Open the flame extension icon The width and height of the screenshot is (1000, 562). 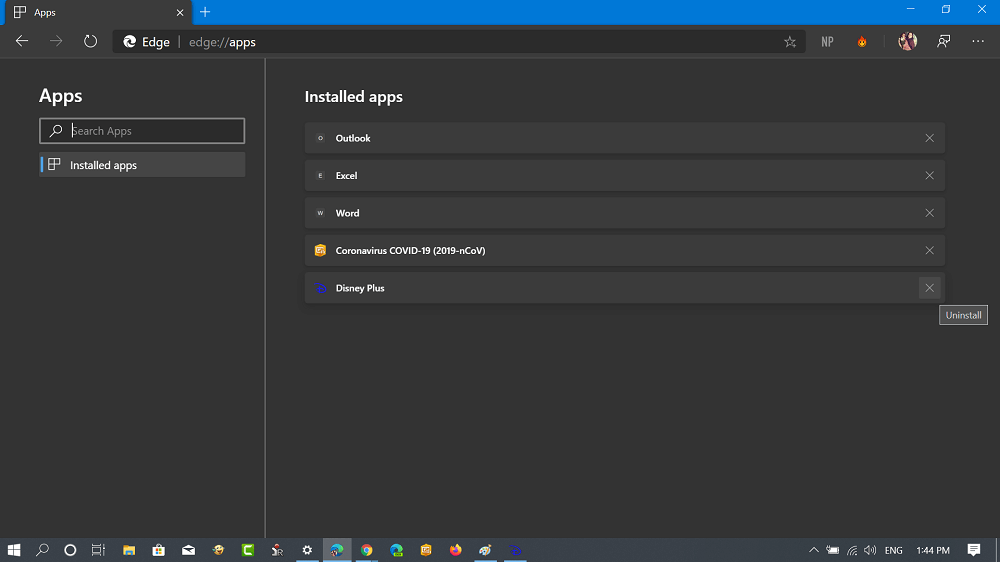(862, 42)
